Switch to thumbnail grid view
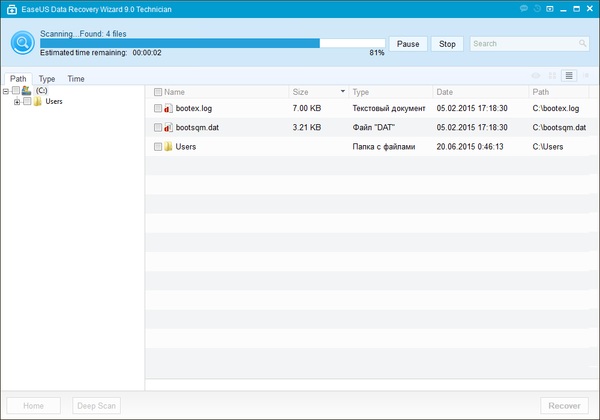The image size is (600, 420). [x=552, y=76]
